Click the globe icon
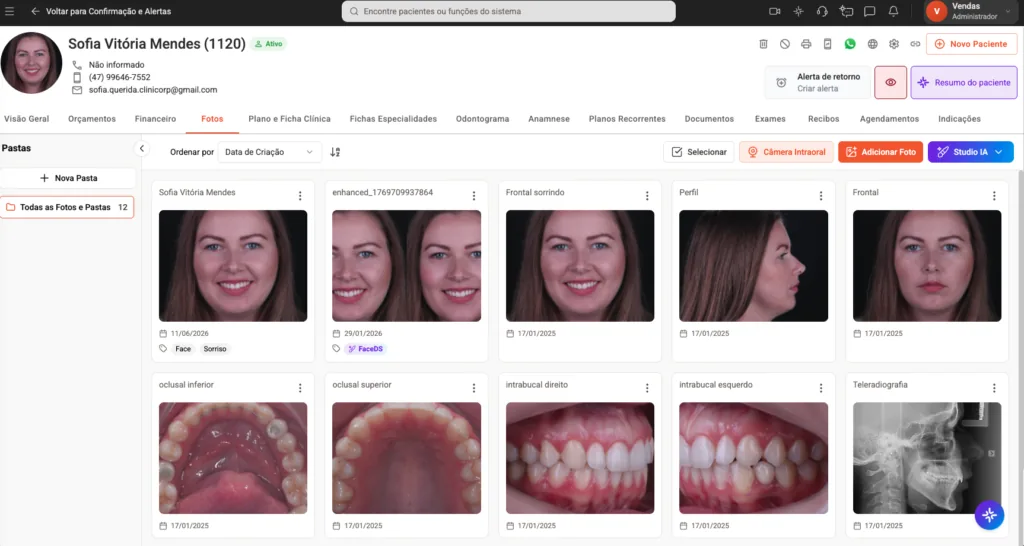1024x546 pixels. point(872,44)
